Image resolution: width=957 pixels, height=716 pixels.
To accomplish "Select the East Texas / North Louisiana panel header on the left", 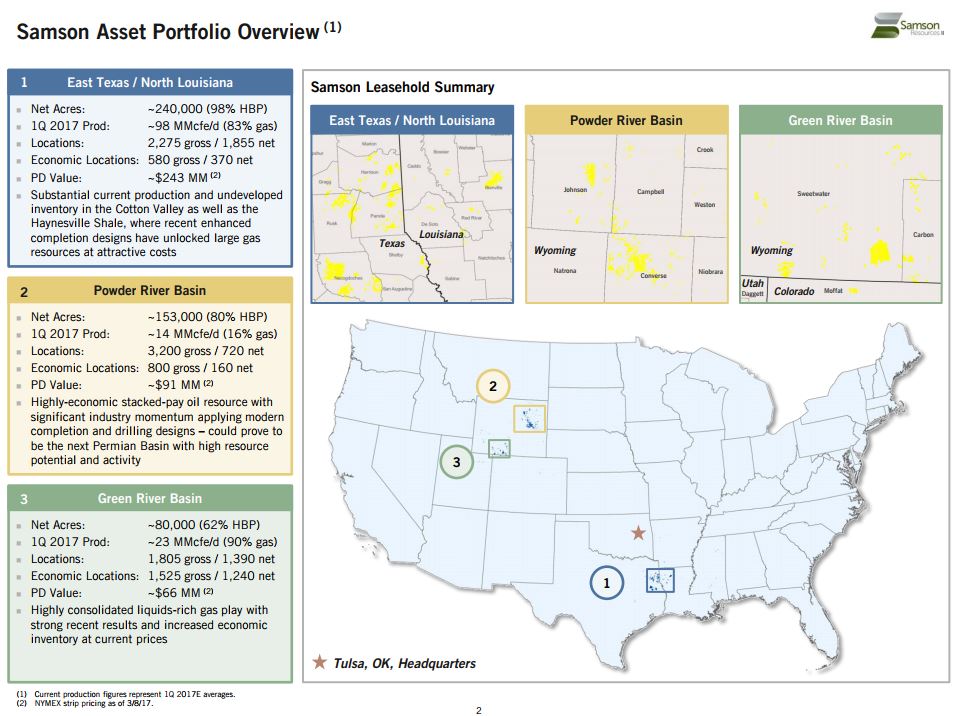I will coord(150,82).
